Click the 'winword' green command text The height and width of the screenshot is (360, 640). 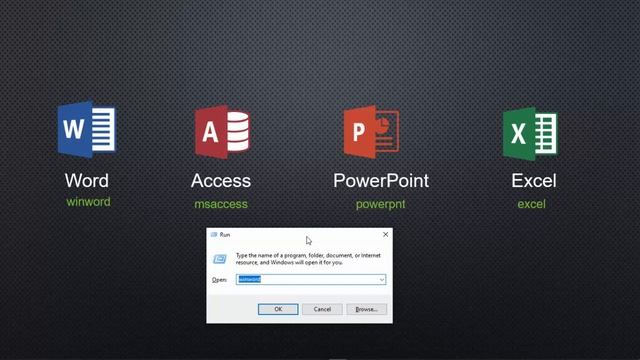click(x=88, y=202)
